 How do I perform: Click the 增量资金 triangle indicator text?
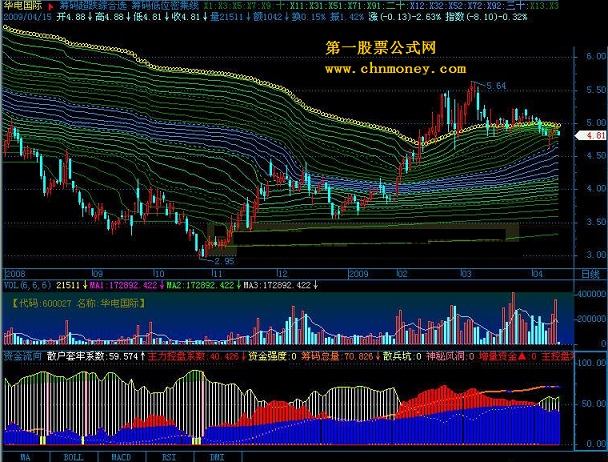pos(507,356)
